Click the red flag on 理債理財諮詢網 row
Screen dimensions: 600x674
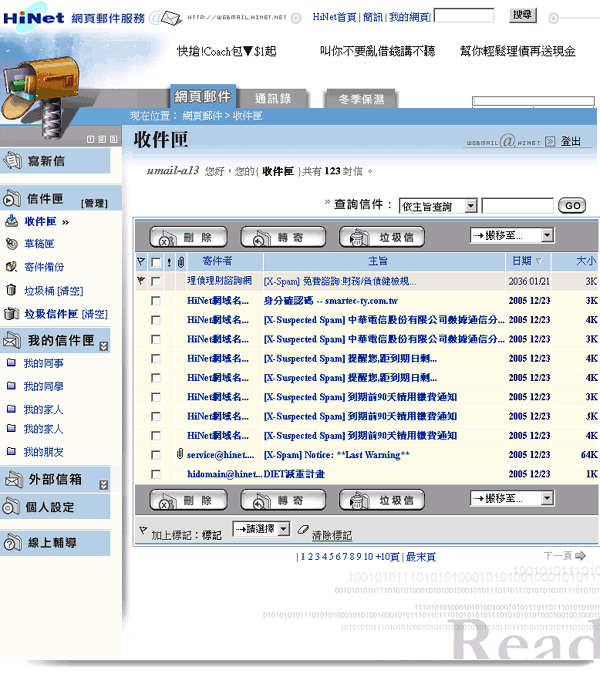[141, 280]
